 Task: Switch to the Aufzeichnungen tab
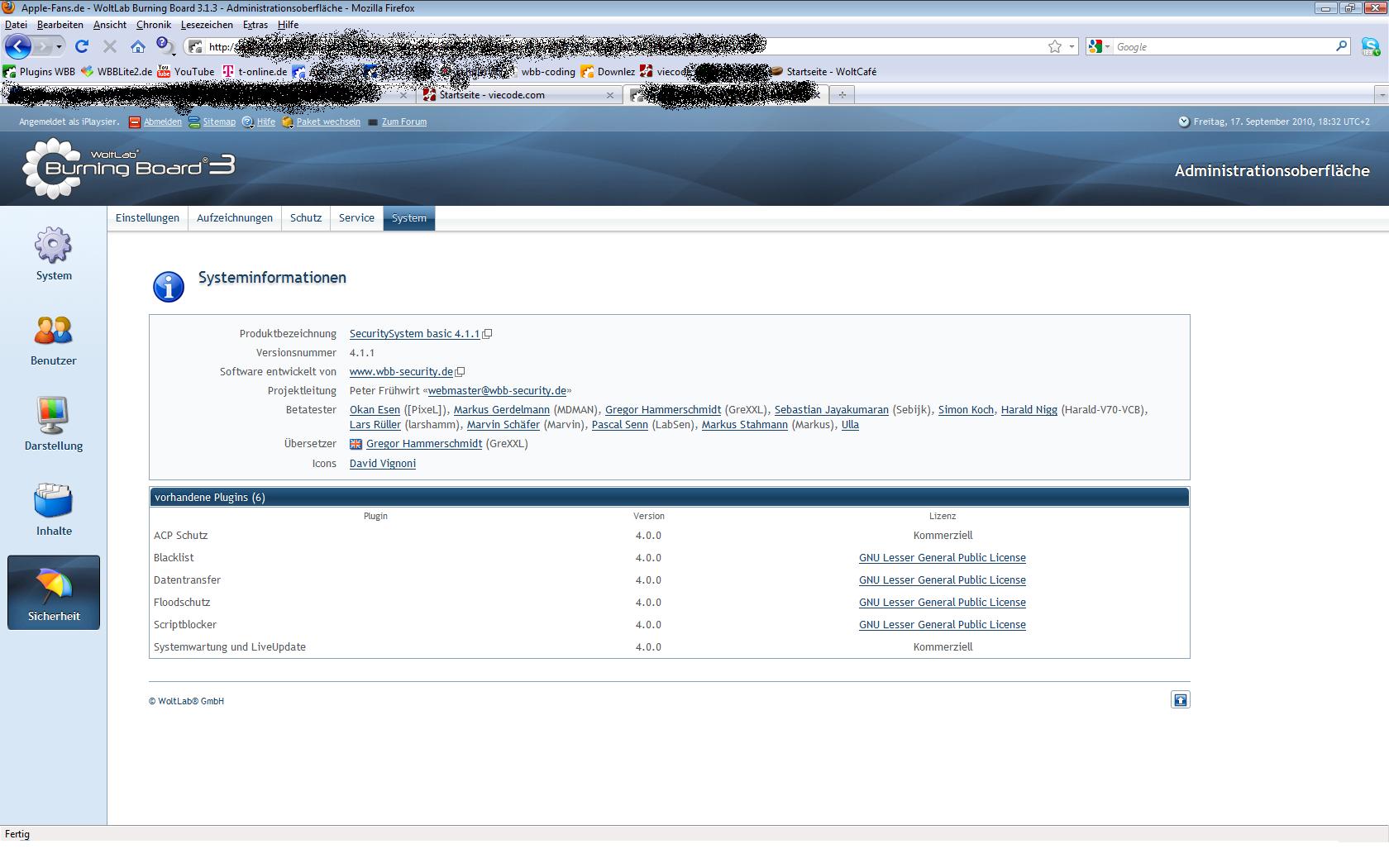[235, 218]
